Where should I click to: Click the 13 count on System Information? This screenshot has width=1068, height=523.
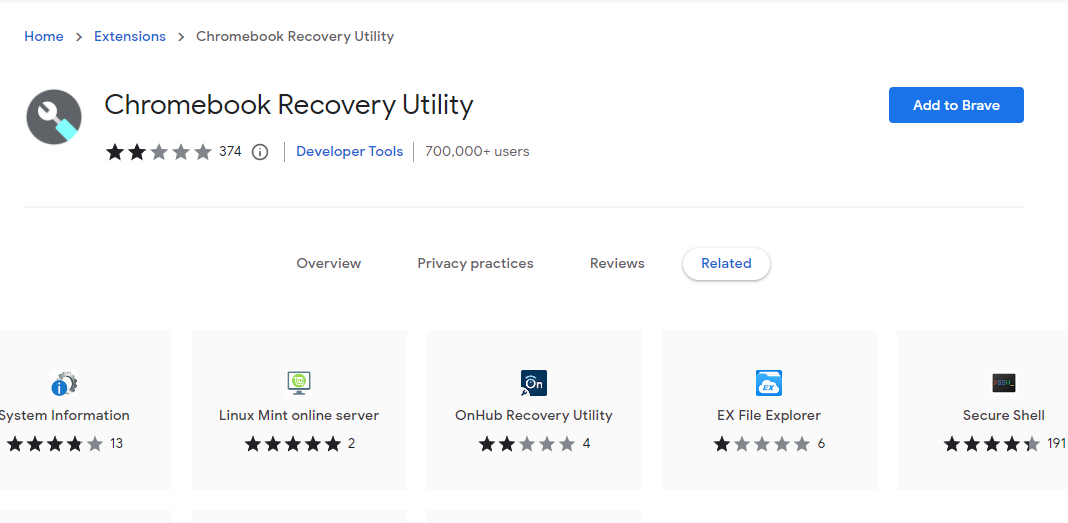pos(116,444)
